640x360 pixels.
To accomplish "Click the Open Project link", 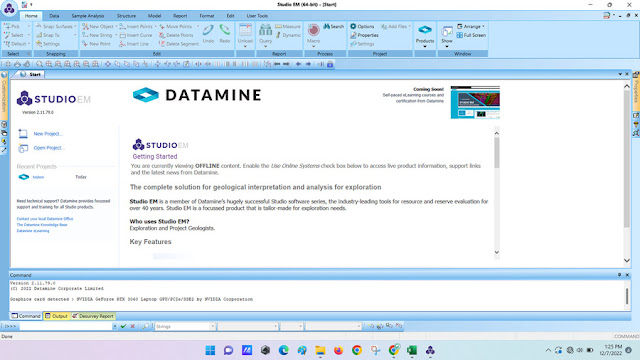I will point(49,148).
